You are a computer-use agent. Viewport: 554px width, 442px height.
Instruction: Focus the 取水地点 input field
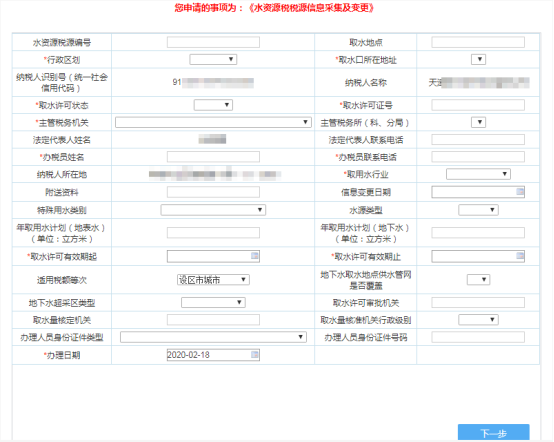[478, 42]
